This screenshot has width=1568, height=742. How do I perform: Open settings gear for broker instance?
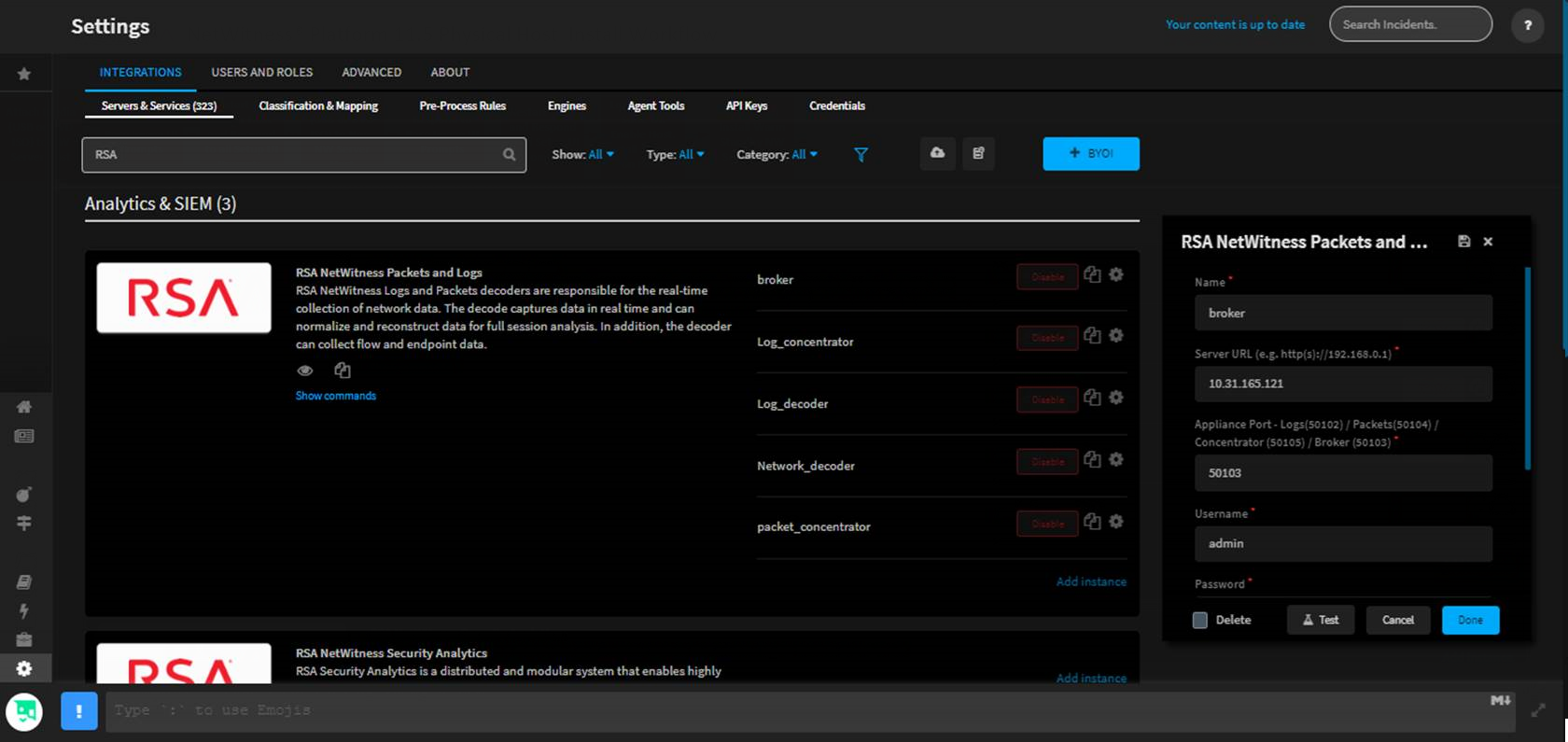point(1116,275)
